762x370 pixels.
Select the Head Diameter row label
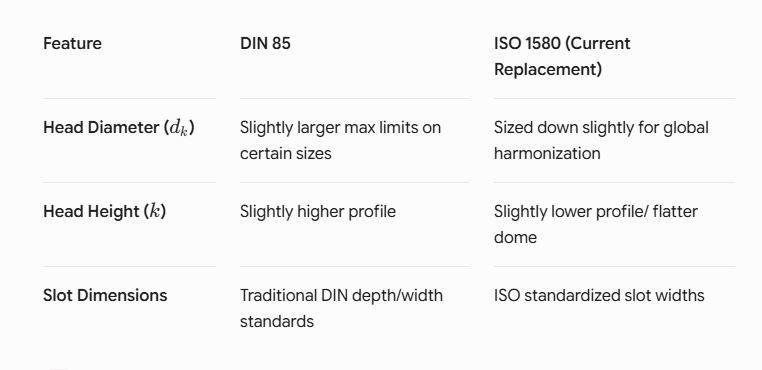click(x=119, y=128)
